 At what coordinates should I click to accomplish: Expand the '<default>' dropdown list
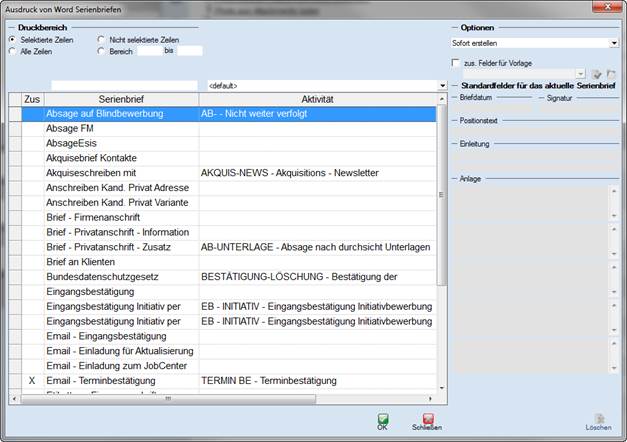coord(442,86)
